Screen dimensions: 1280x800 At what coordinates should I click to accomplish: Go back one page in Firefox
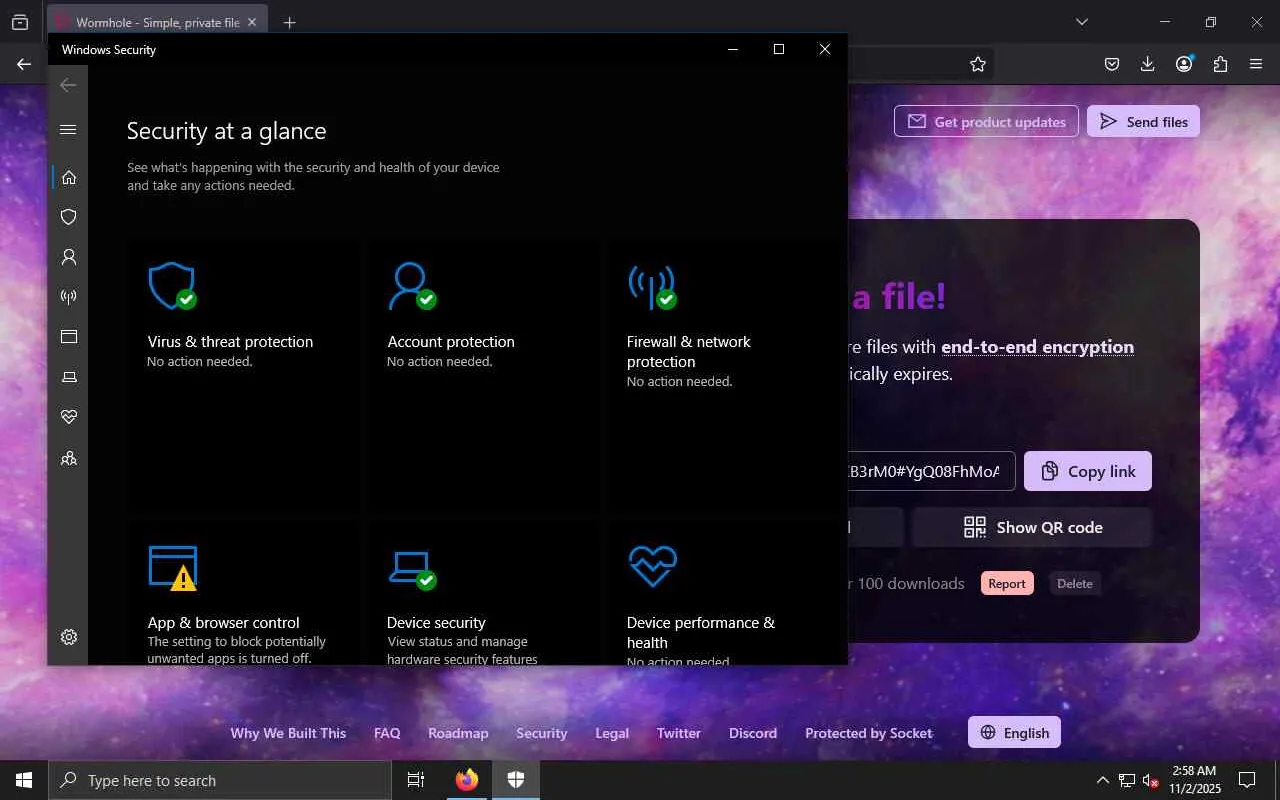pyautogui.click(x=24, y=64)
